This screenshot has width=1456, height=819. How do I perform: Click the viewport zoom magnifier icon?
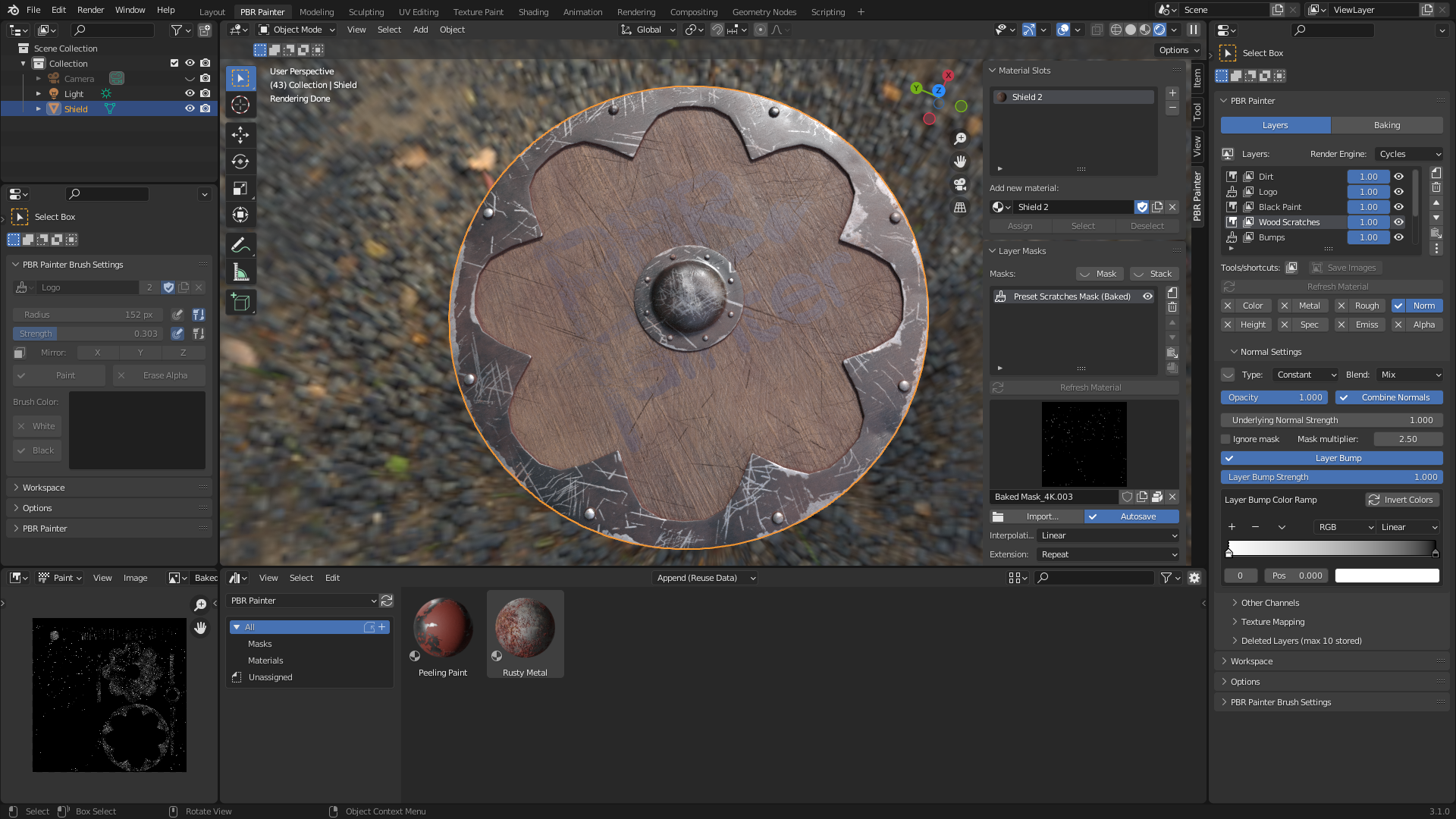960,139
